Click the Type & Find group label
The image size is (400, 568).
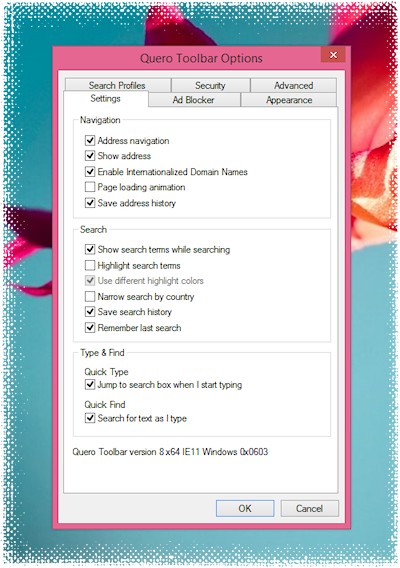tap(102, 352)
